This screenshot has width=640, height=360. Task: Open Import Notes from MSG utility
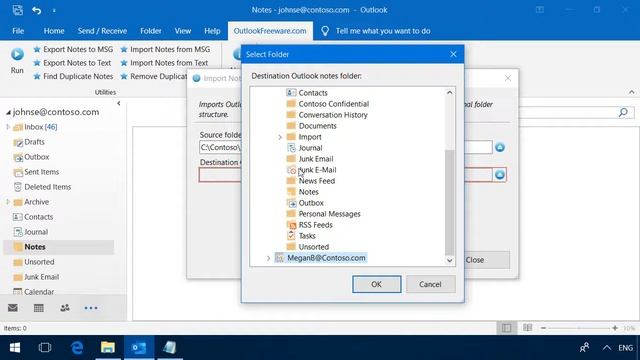coord(165,49)
